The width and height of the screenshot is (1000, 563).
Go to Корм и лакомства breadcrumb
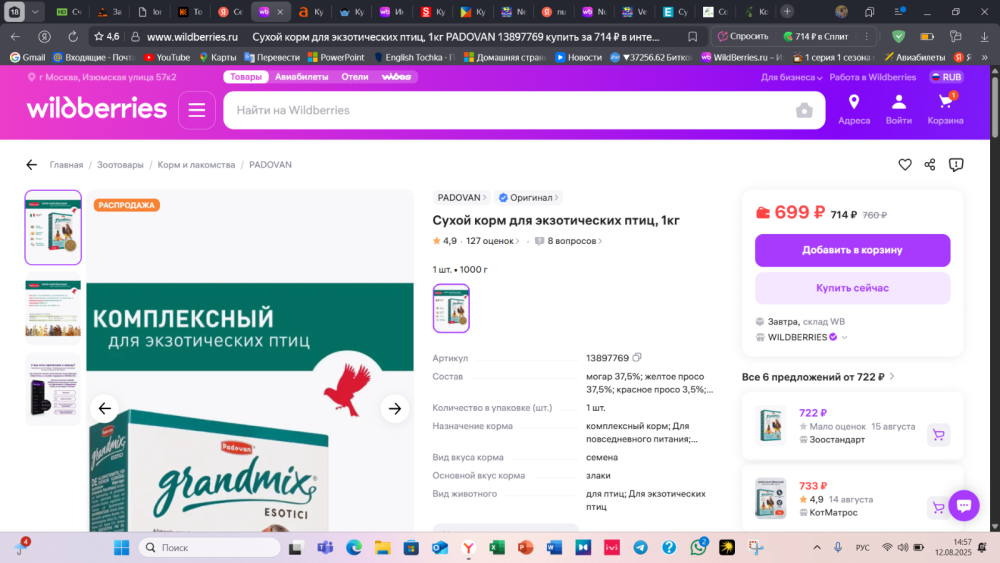click(x=196, y=165)
